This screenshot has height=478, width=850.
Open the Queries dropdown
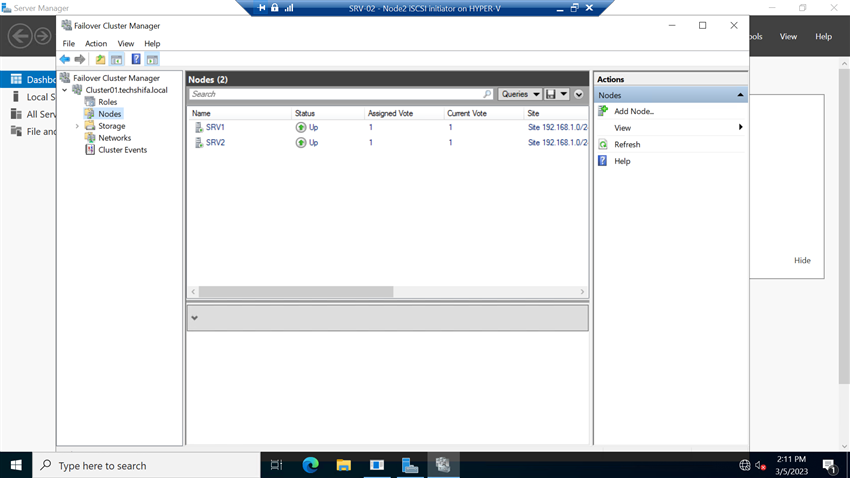click(x=520, y=94)
